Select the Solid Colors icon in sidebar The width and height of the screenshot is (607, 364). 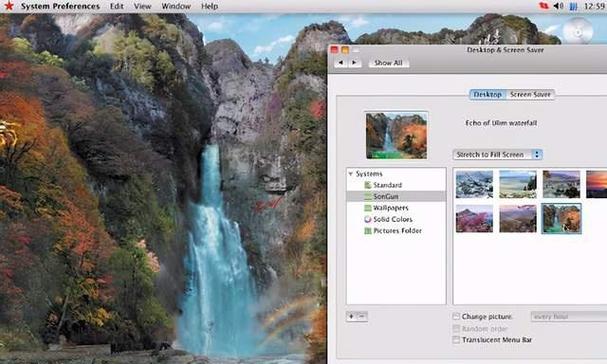[x=367, y=219]
